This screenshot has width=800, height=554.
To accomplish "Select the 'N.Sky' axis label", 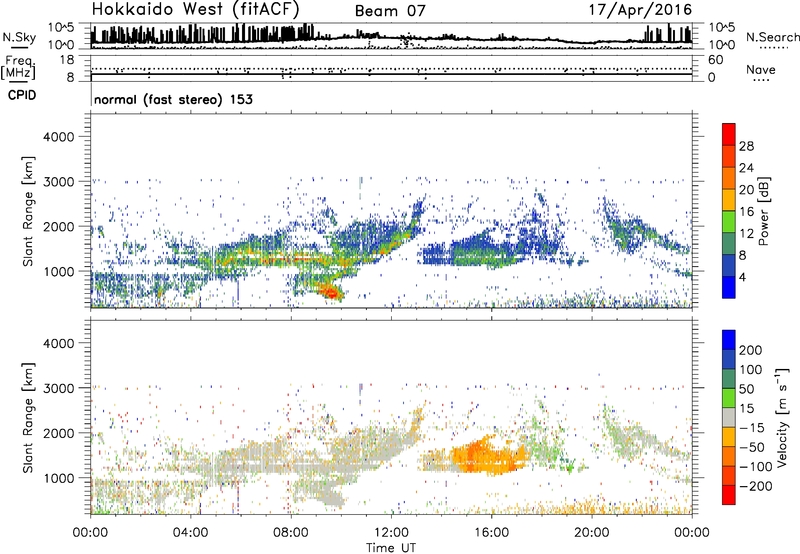I will click(19, 37).
